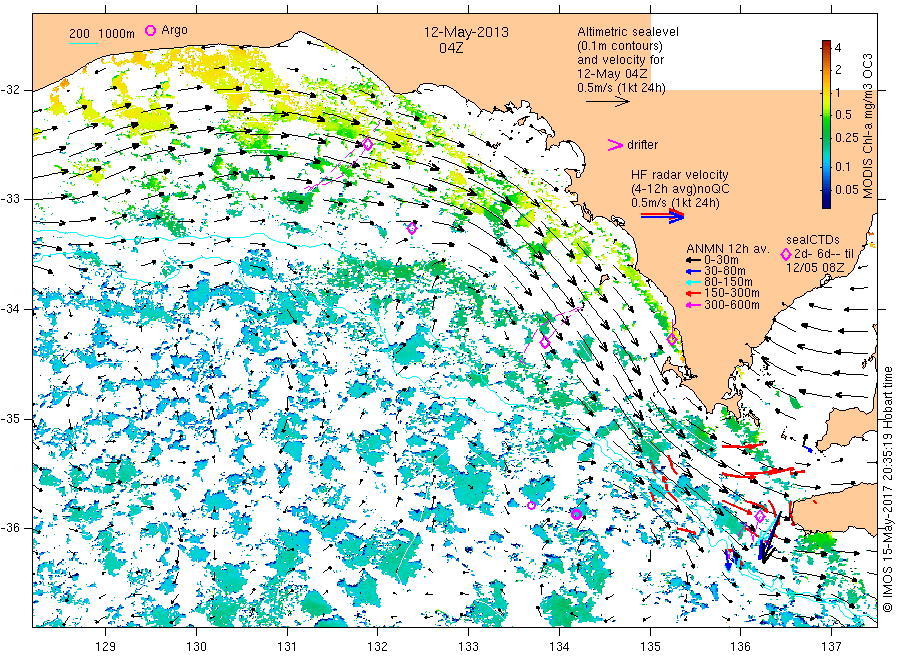Click the filled Argo circle near 36S 134.2E

(576, 514)
